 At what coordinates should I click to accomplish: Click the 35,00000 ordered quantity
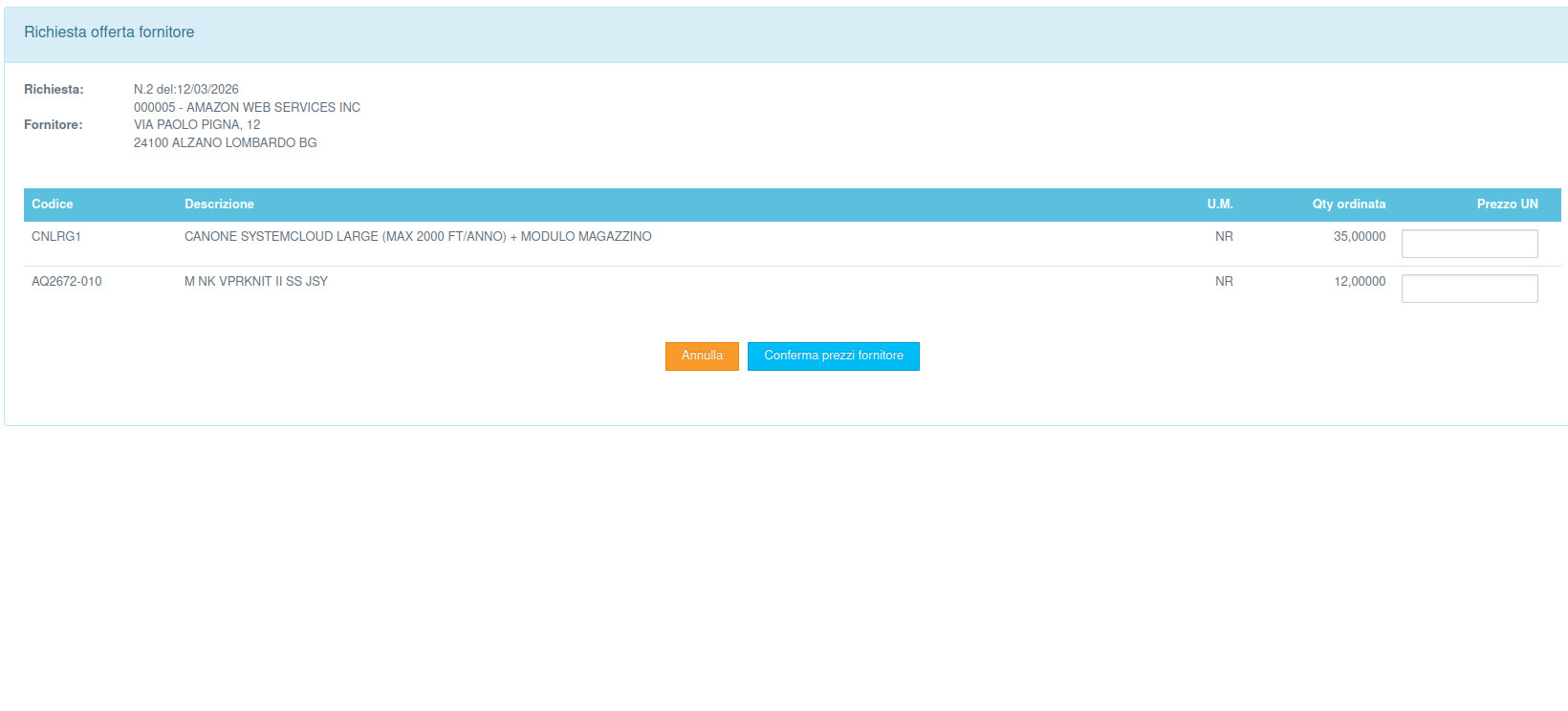coord(1359,237)
